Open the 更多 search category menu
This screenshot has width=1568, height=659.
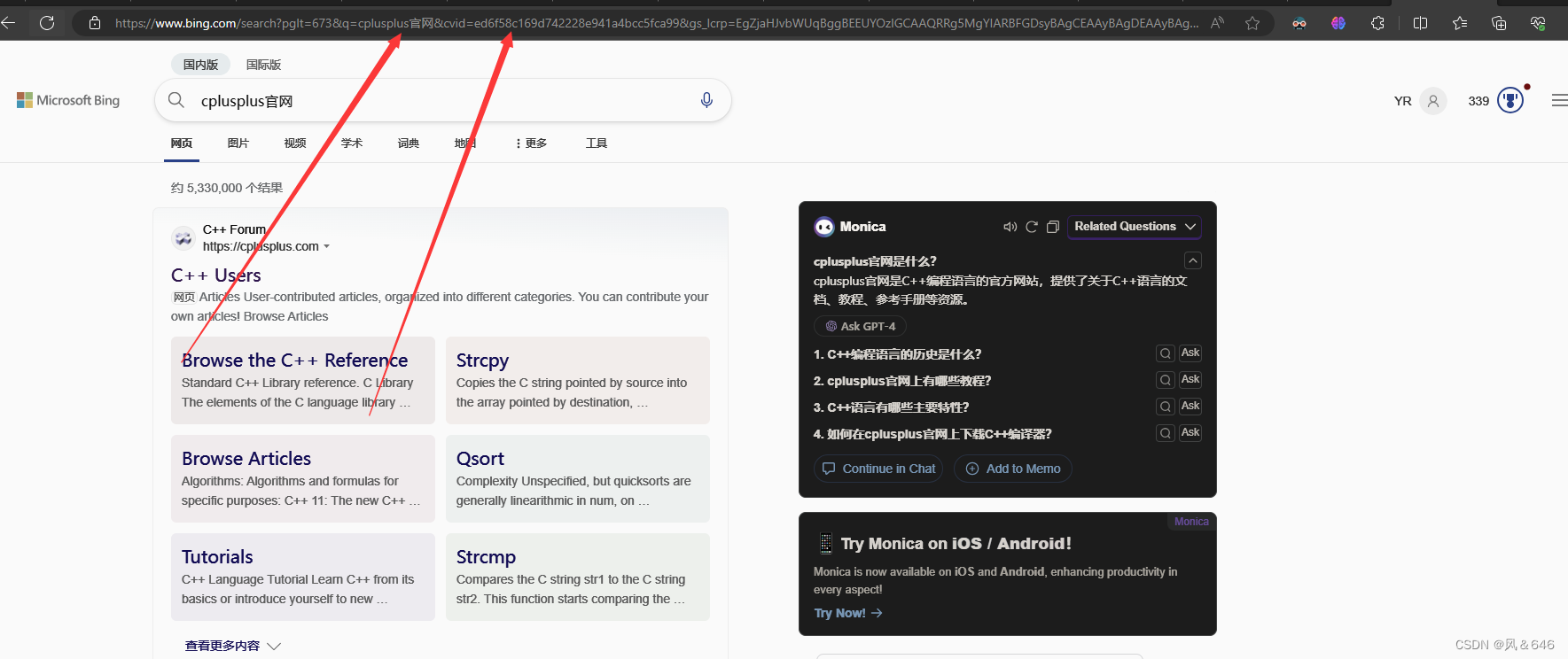pos(531,143)
